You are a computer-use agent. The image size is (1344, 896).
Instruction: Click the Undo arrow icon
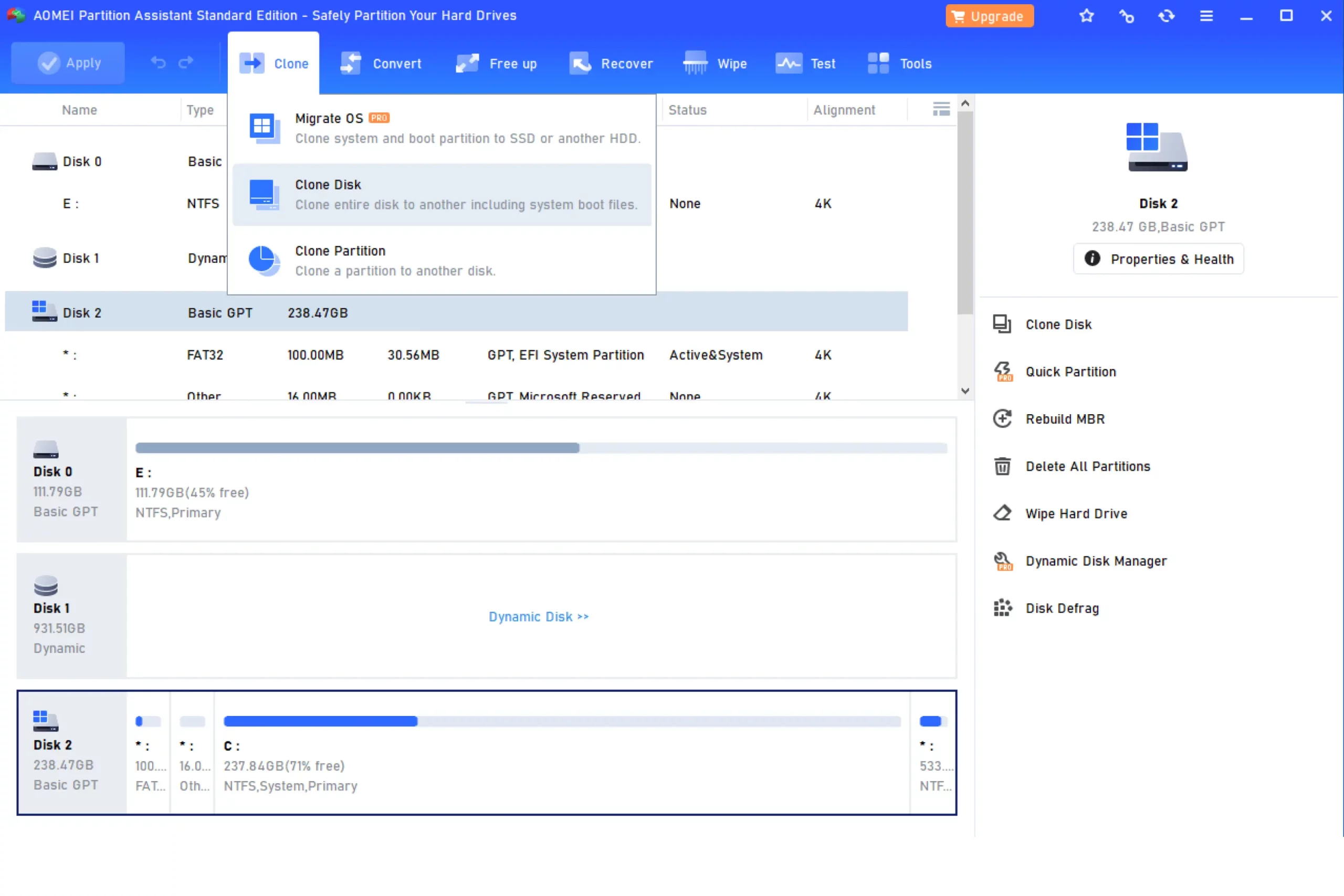click(x=158, y=63)
